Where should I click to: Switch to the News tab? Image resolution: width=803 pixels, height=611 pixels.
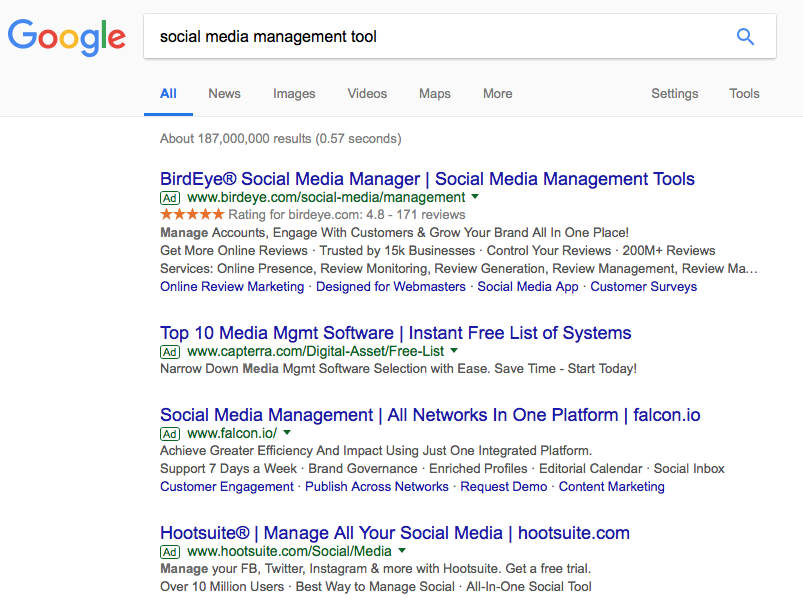click(x=224, y=93)
